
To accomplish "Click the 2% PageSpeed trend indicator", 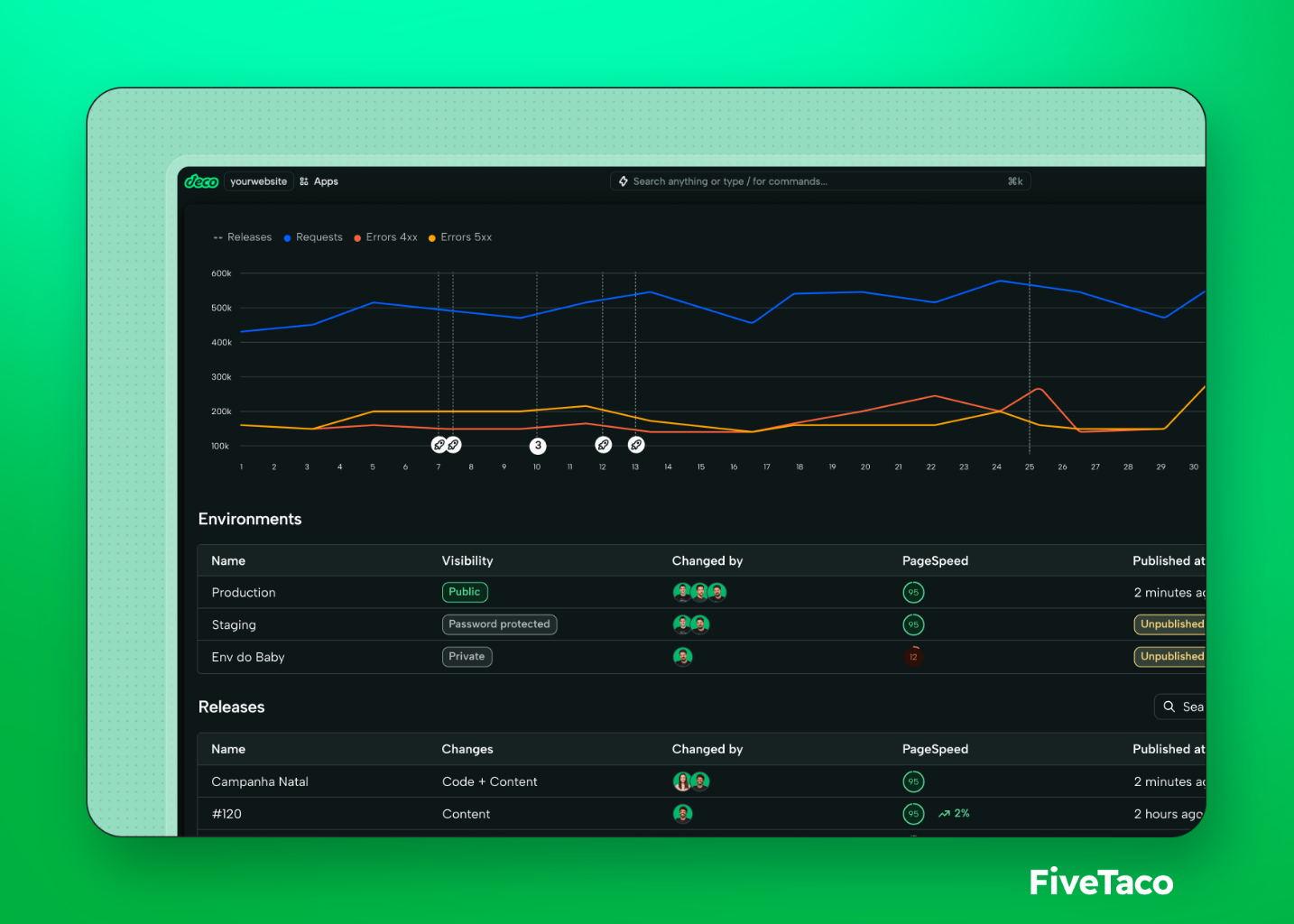I will (x=954, y=814).
